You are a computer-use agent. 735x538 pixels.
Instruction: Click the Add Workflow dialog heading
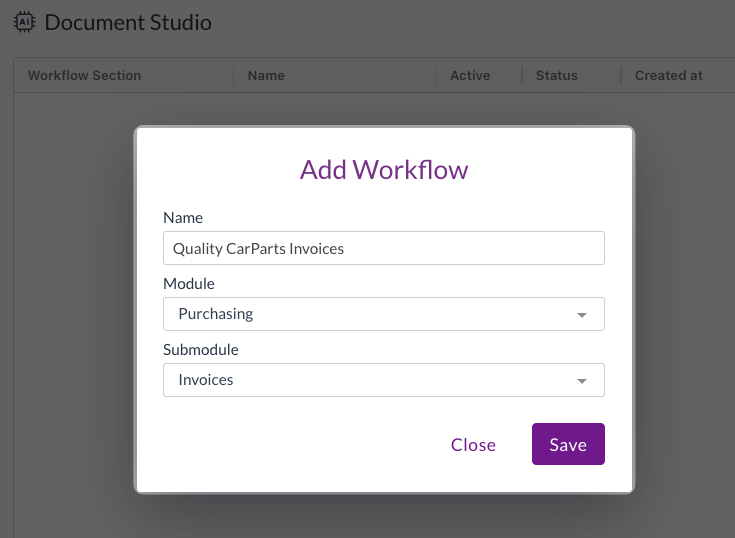[x=384, y=169]
